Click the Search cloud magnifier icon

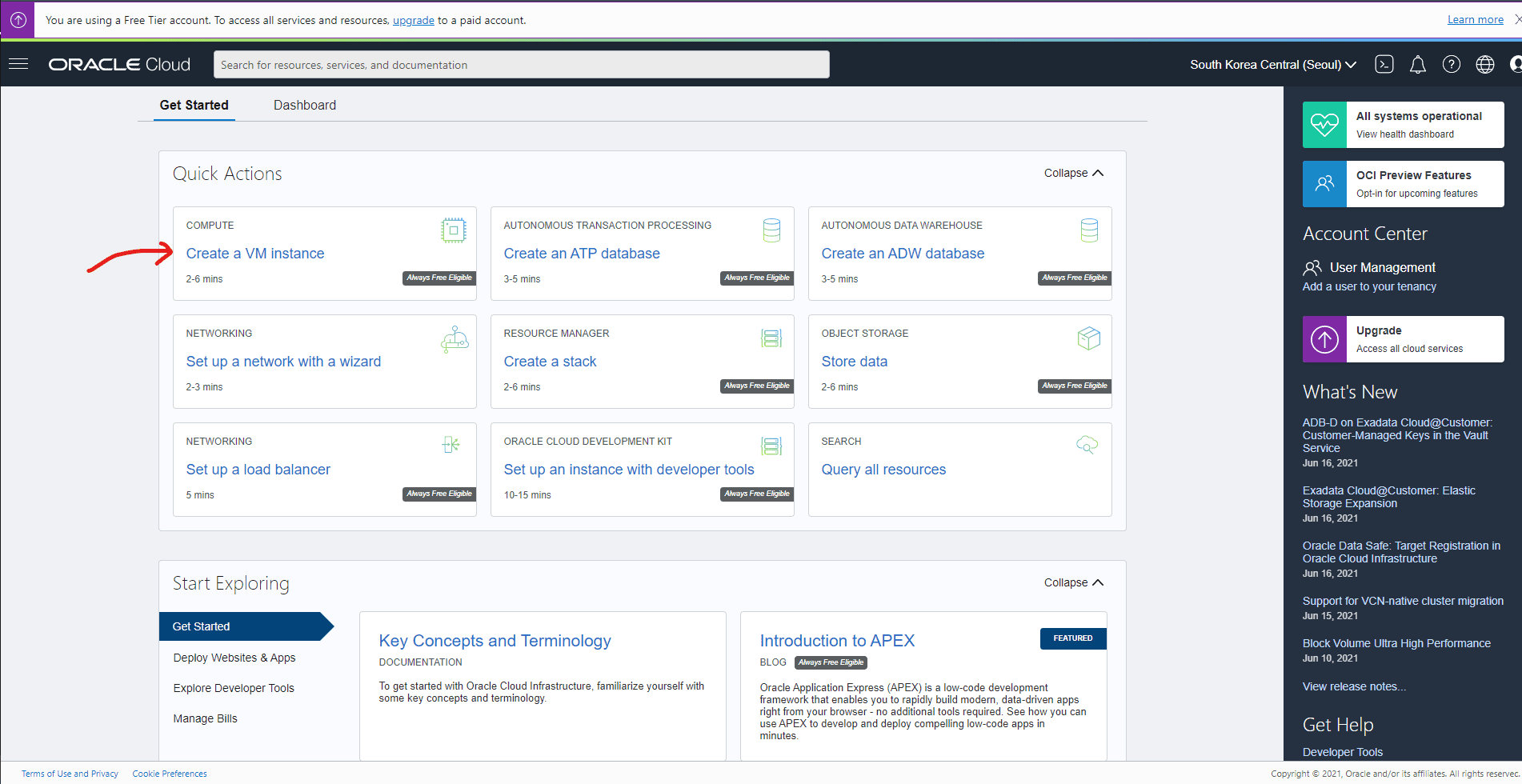tap(1087, 445)
